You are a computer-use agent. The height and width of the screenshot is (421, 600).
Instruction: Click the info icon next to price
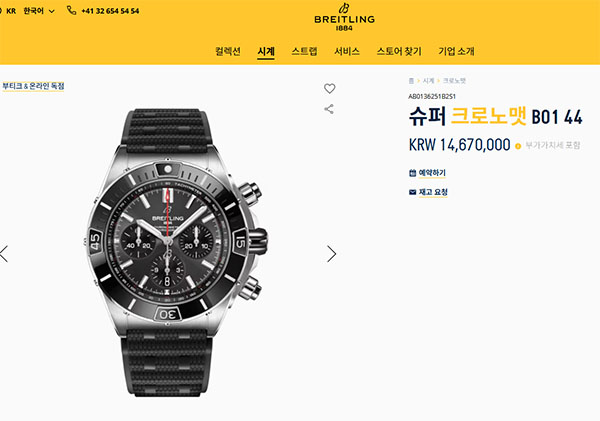pyautogui.click(x=518, y=146)
